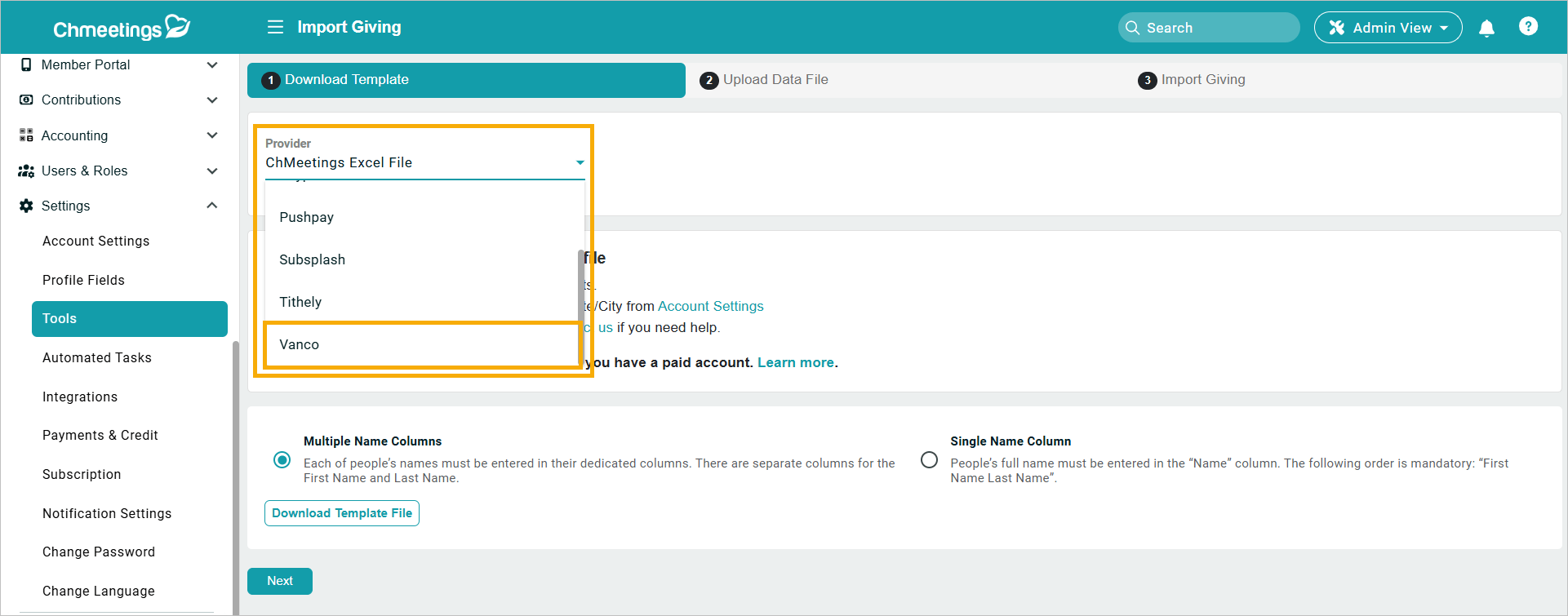Click the search magnifier icon
1568x616 pixels.
click(x=1132, y=28)
